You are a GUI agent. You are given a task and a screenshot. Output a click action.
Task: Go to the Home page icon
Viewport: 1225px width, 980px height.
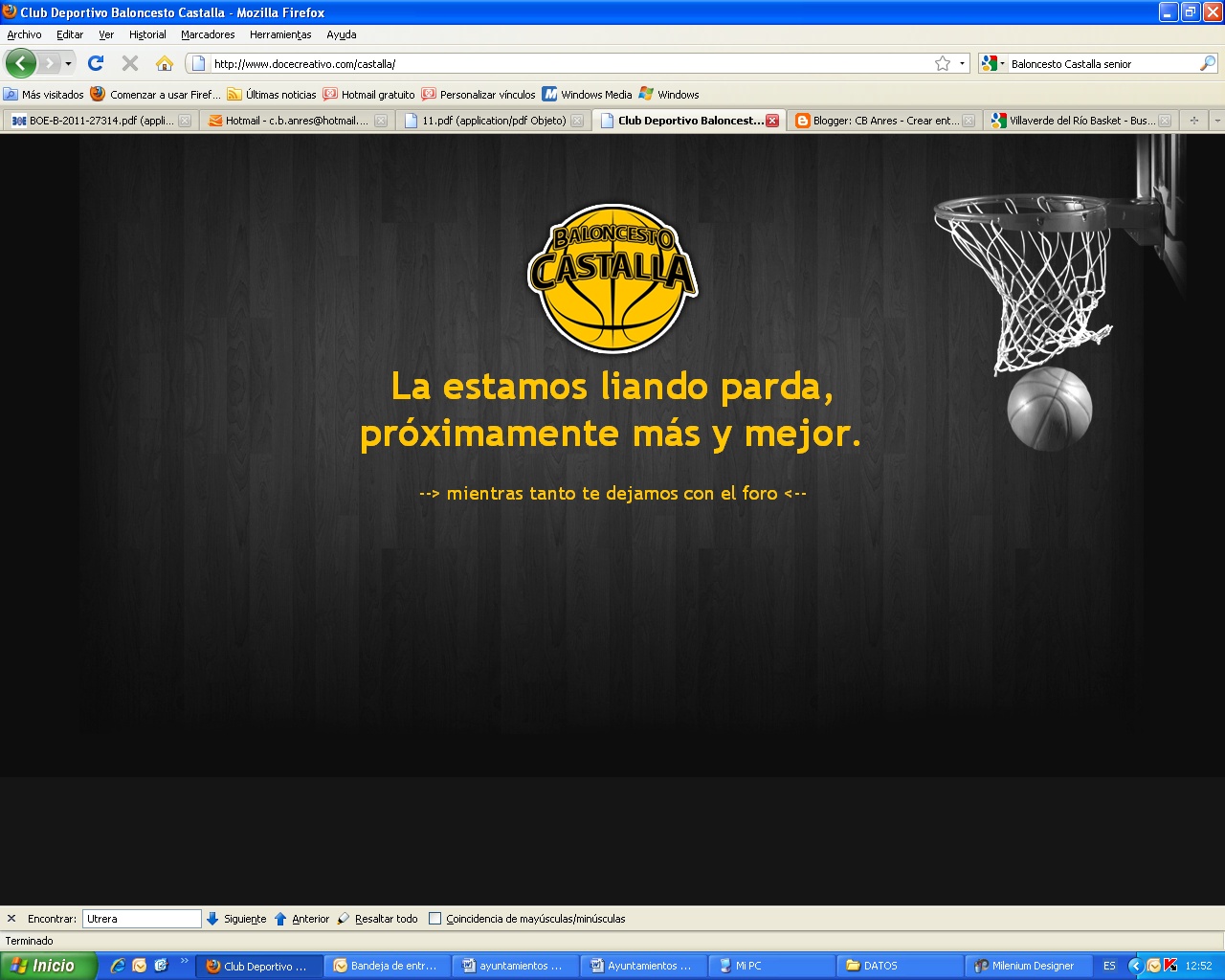click(165, 63)
